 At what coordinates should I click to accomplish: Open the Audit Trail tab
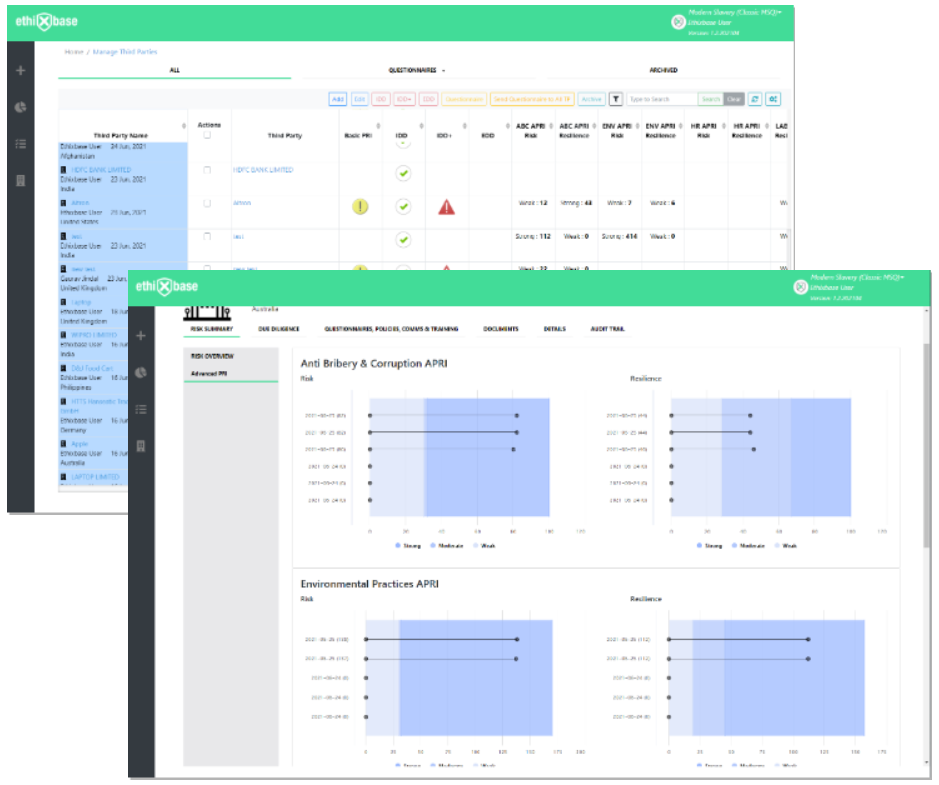[x=607, y=329]
